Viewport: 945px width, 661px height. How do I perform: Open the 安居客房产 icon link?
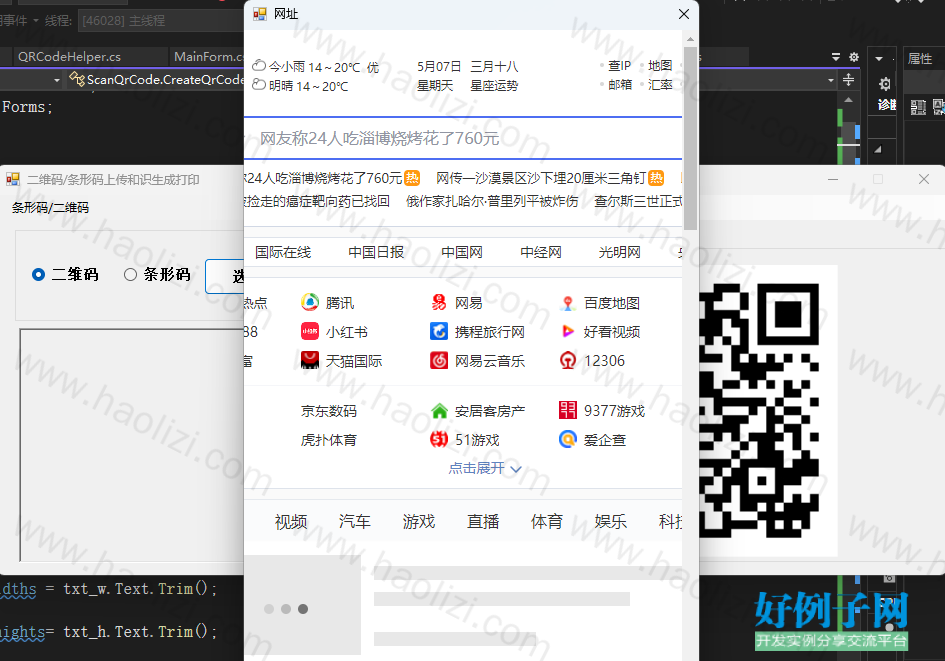(x=439, y=411)
